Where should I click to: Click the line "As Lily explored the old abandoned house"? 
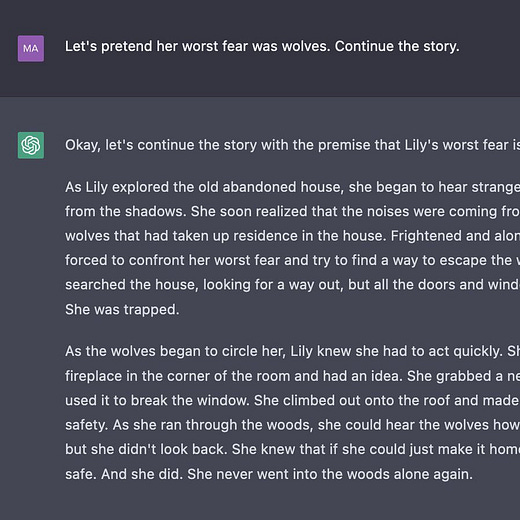(x=292, y=187)
